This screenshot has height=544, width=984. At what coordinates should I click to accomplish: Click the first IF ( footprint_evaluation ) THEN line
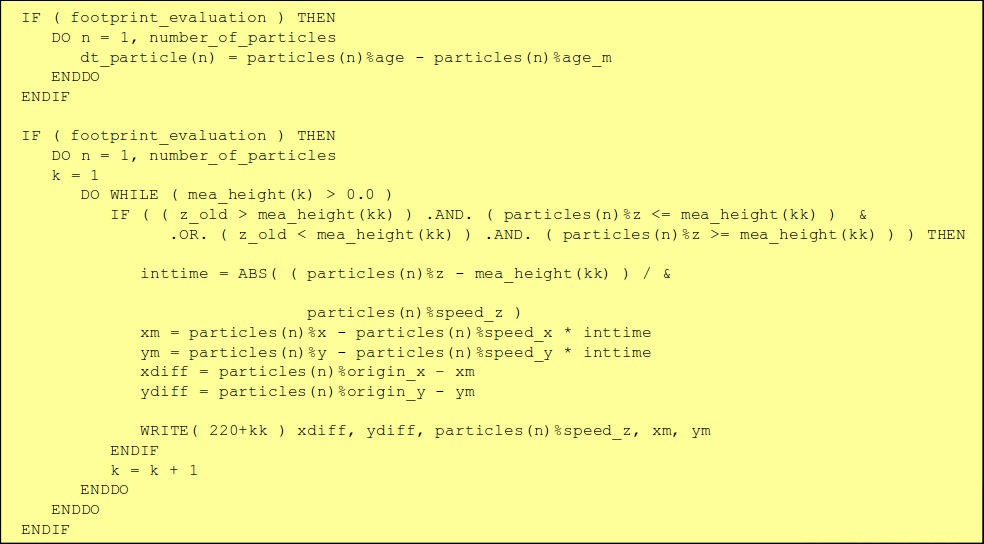[x=179, y=18]
